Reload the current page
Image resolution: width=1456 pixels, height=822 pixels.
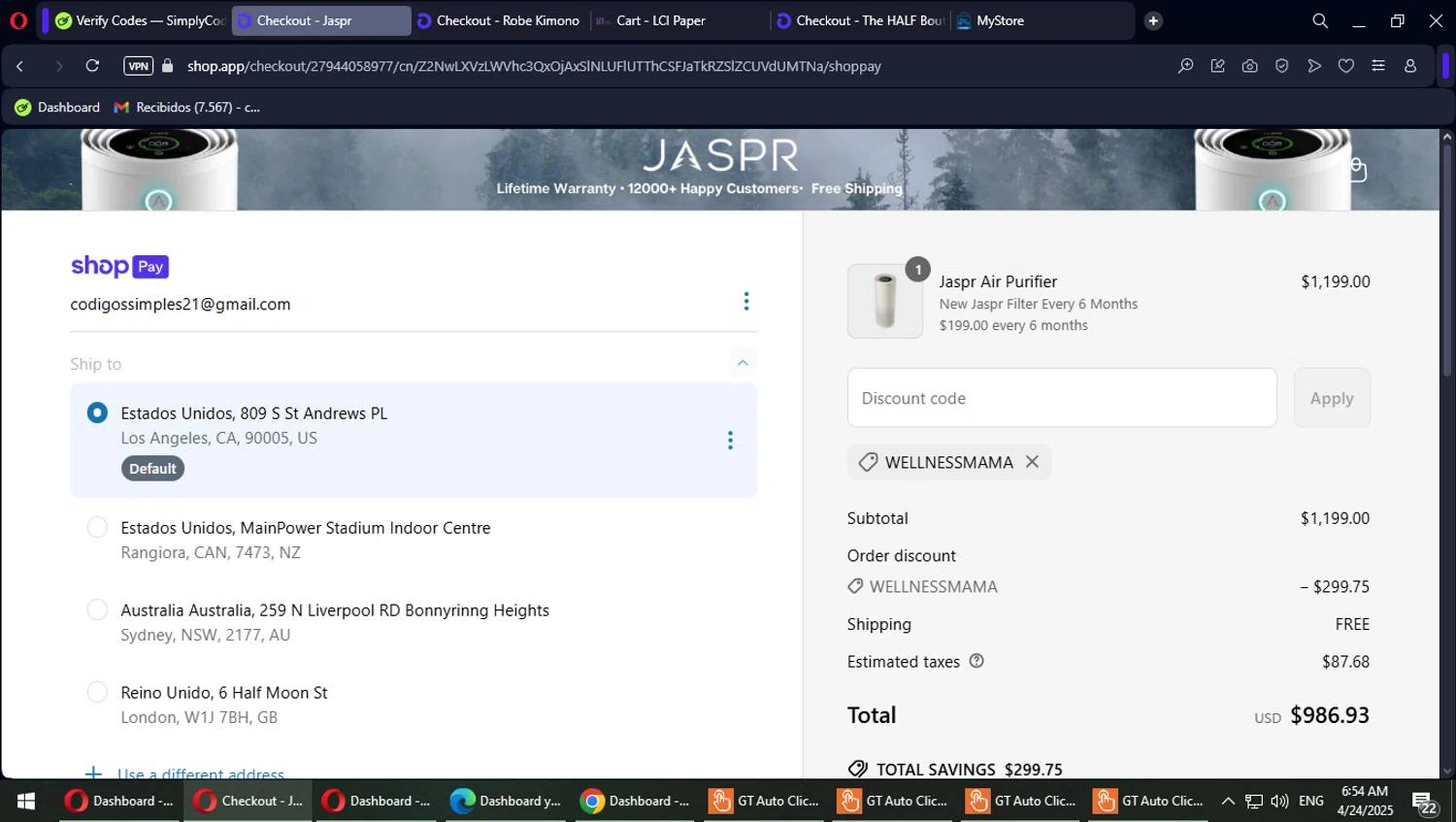coord(92,66)
